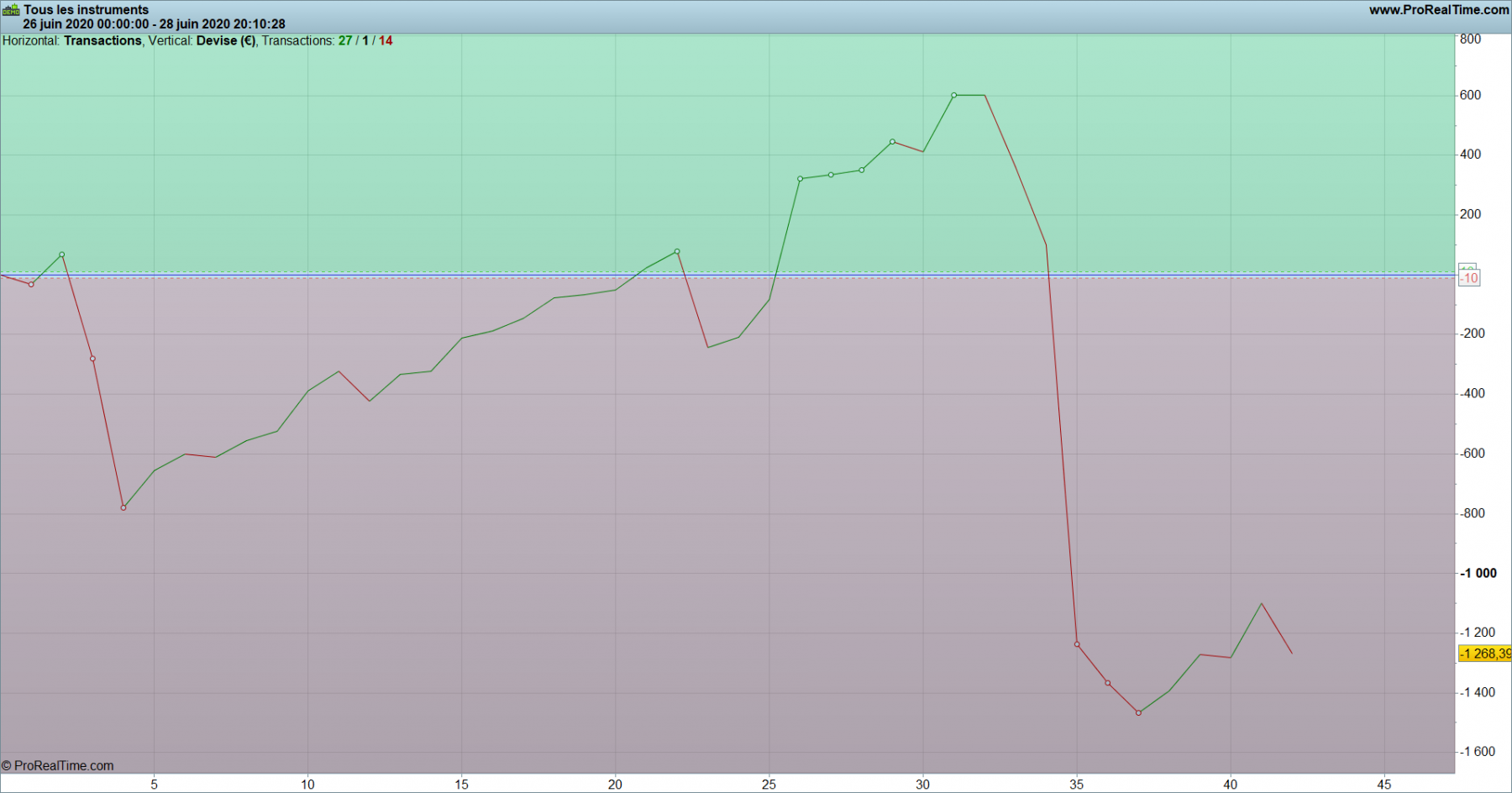Click the red 14 losing transactions count
This screenshot has height=793, width=1512.
click(386, 40)
